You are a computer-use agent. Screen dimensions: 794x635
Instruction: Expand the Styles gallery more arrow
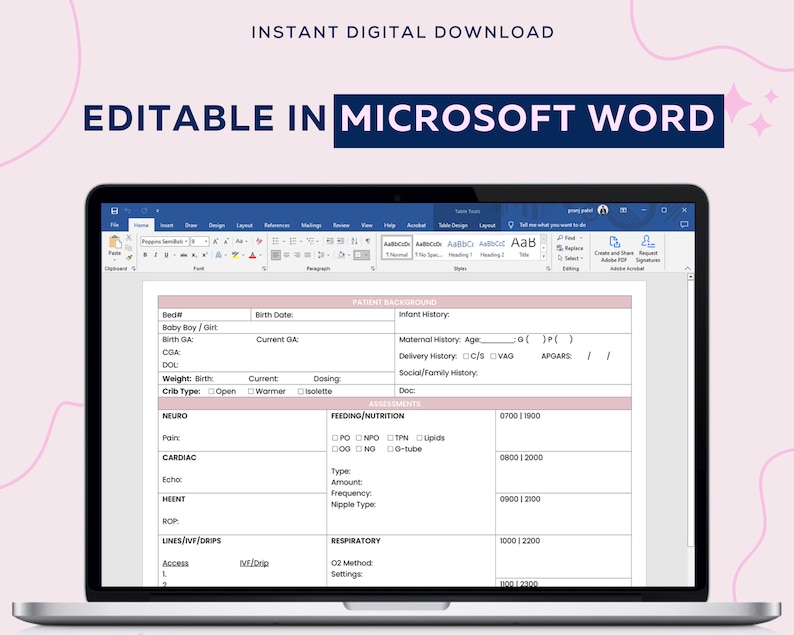coord(543,257)
